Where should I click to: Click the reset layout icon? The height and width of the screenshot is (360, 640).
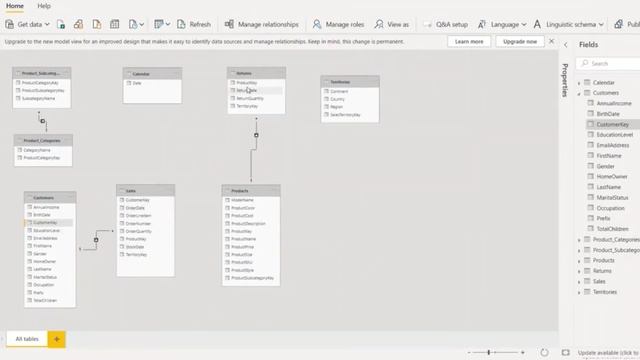tap(544, 352)
